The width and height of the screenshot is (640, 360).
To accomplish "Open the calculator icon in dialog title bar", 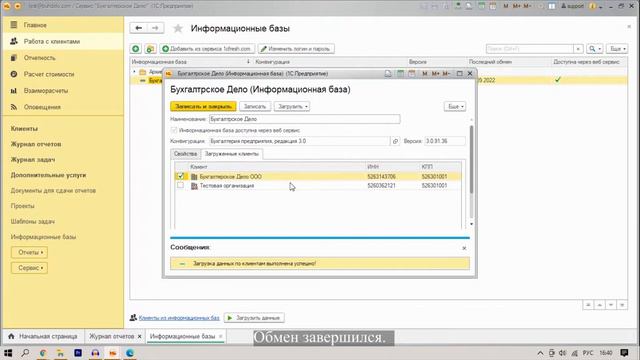I will pyautogui.click(x=400, y=73).
